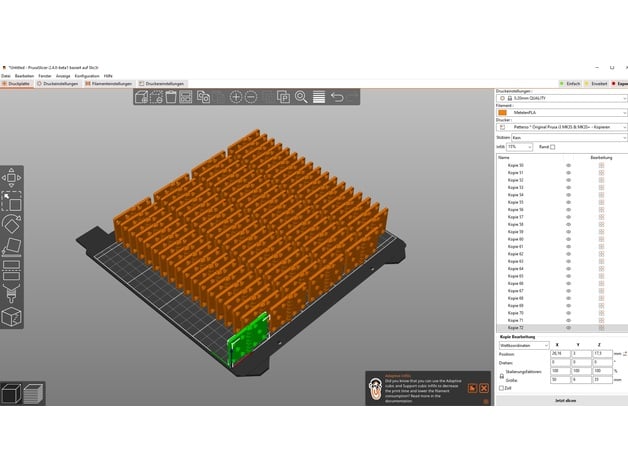Switch to the Druckeinstellungen tab
Viewport: 628px width, 472px height.
coord(58,84)
